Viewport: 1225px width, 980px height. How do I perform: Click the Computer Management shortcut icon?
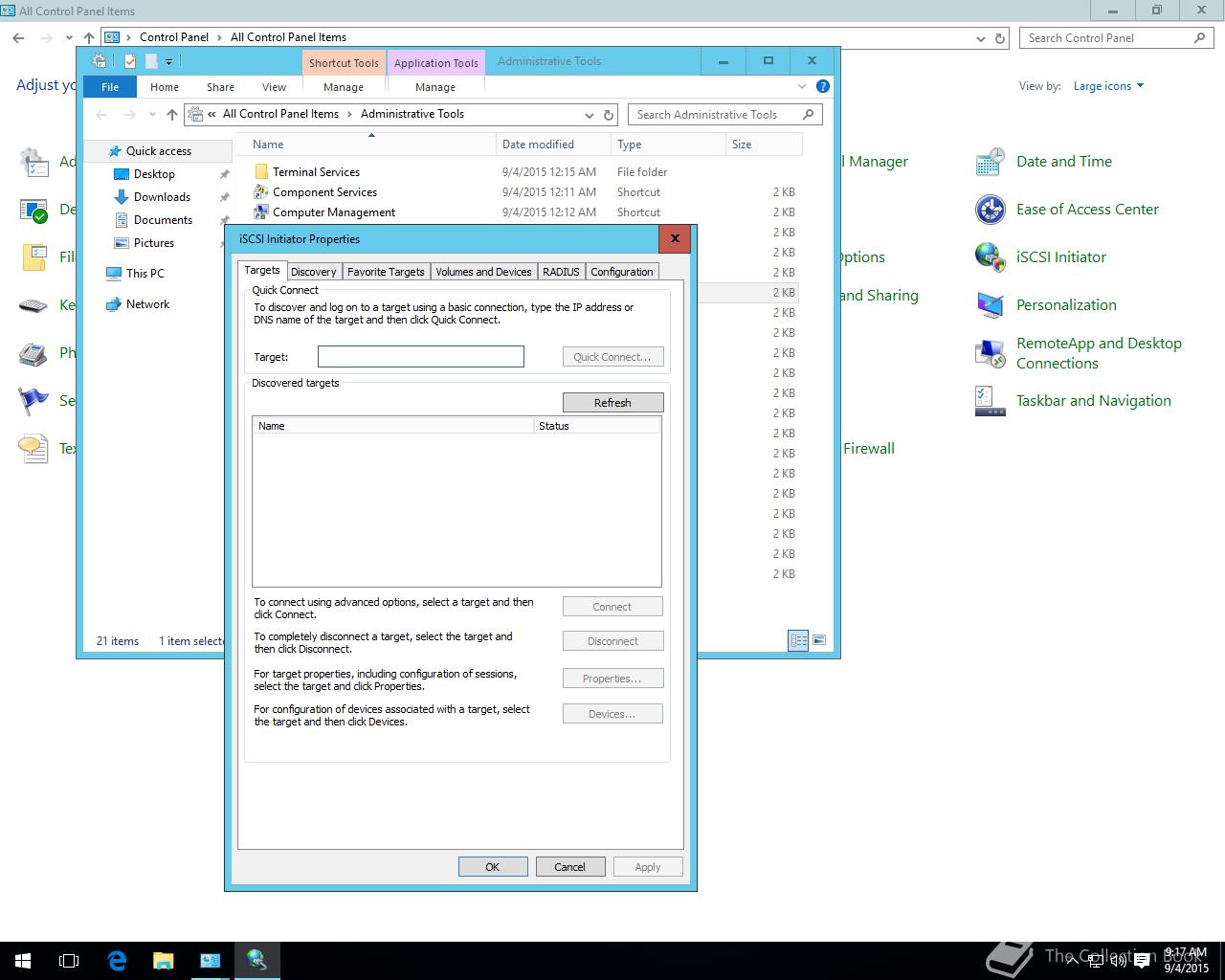[260, 212]
